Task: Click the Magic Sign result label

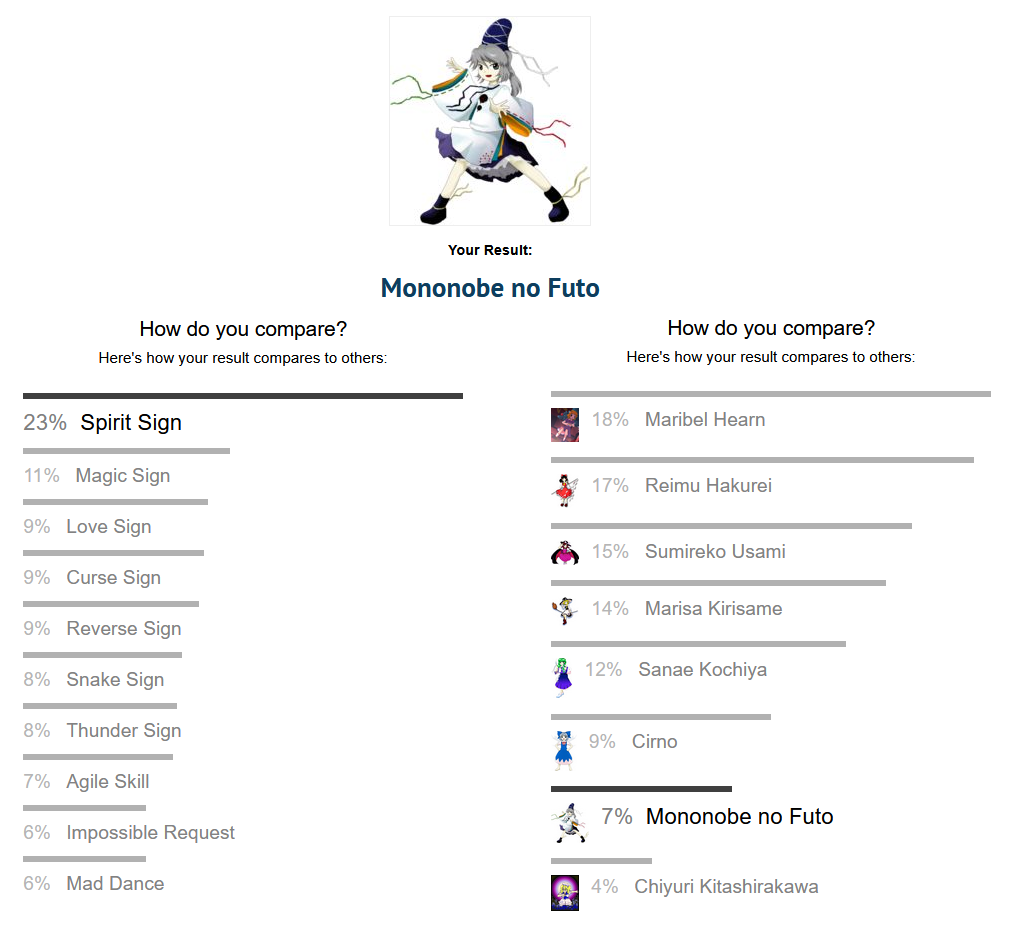Action: pyautogui.click(x=122, y=476)
